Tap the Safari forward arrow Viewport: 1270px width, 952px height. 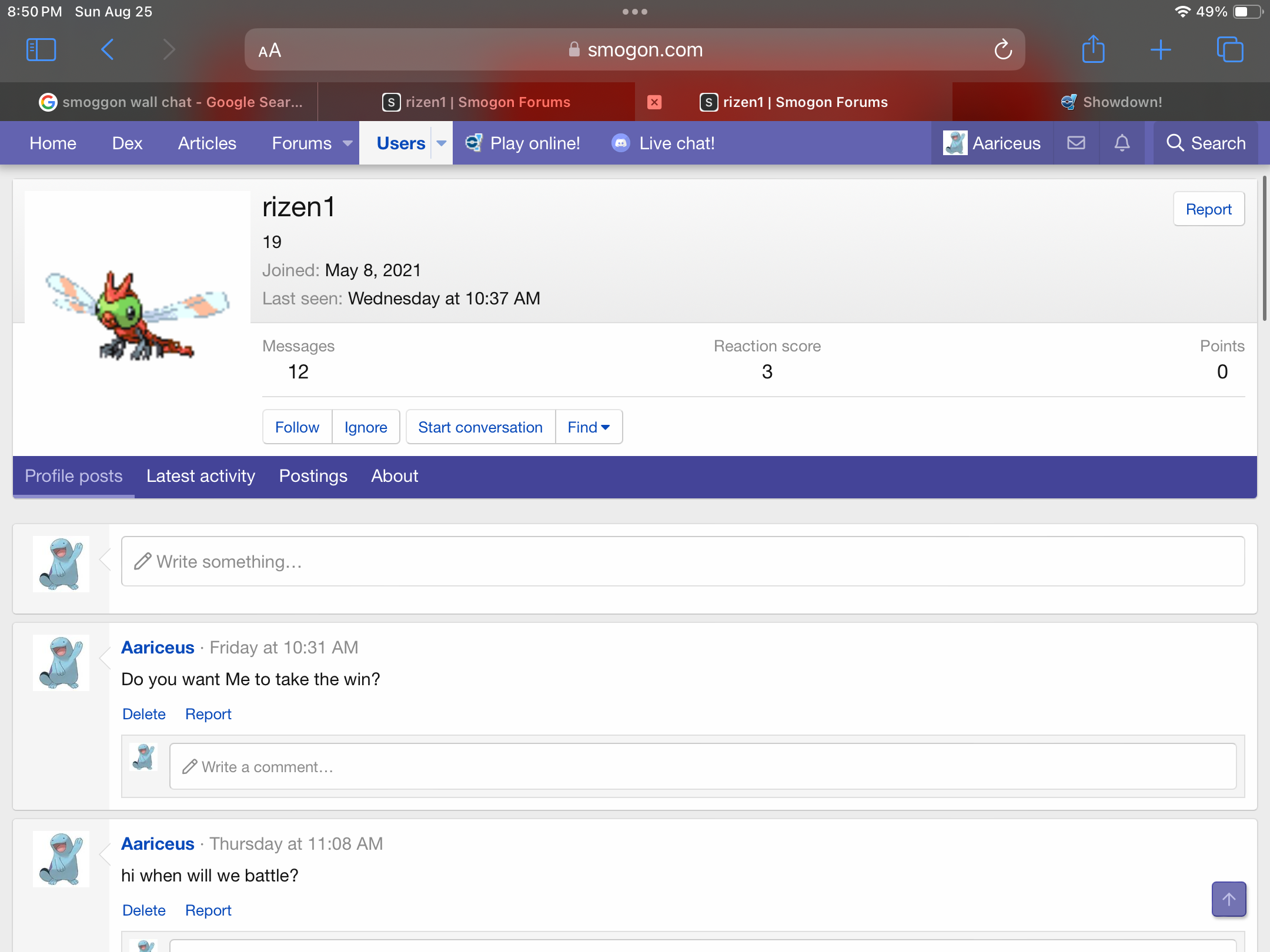169,49
